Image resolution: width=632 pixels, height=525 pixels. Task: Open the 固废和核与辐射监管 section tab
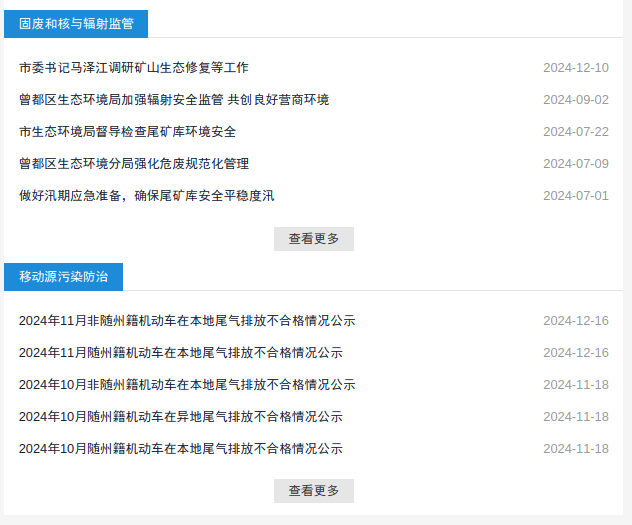[x=76, y=24]
